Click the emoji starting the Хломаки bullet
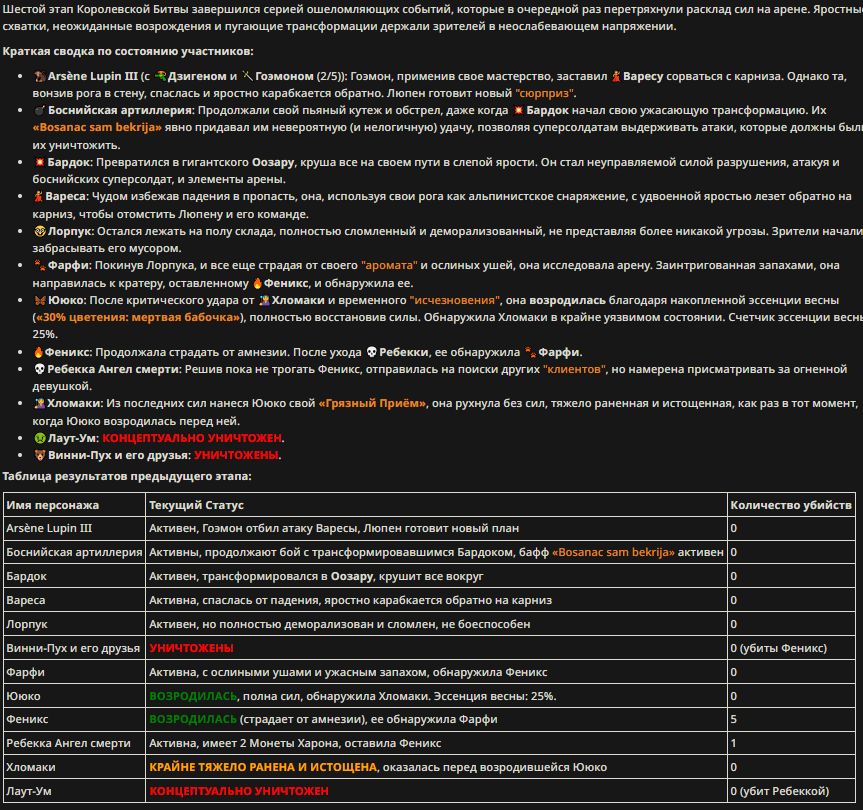The width and height of the screenshot is (863, 810). pos(40,403)
